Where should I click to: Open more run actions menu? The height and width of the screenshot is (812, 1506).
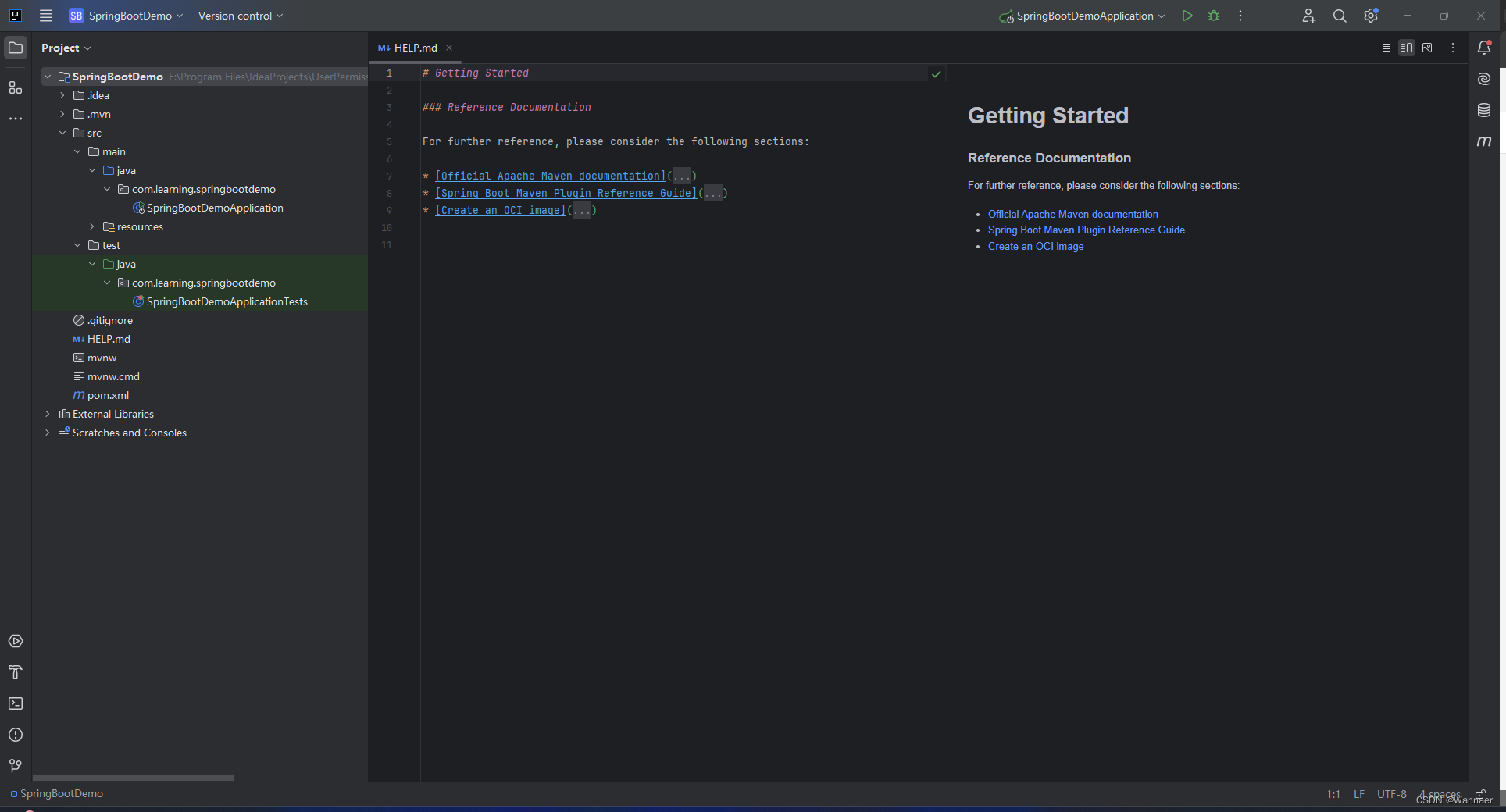1240,16
